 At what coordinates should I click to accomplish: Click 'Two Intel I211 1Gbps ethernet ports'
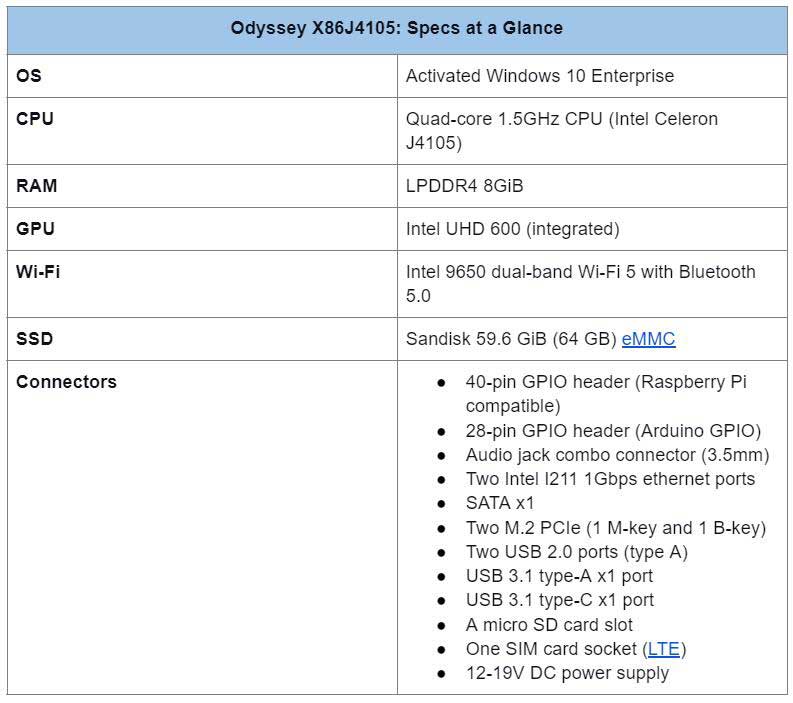tap(610, 479)
